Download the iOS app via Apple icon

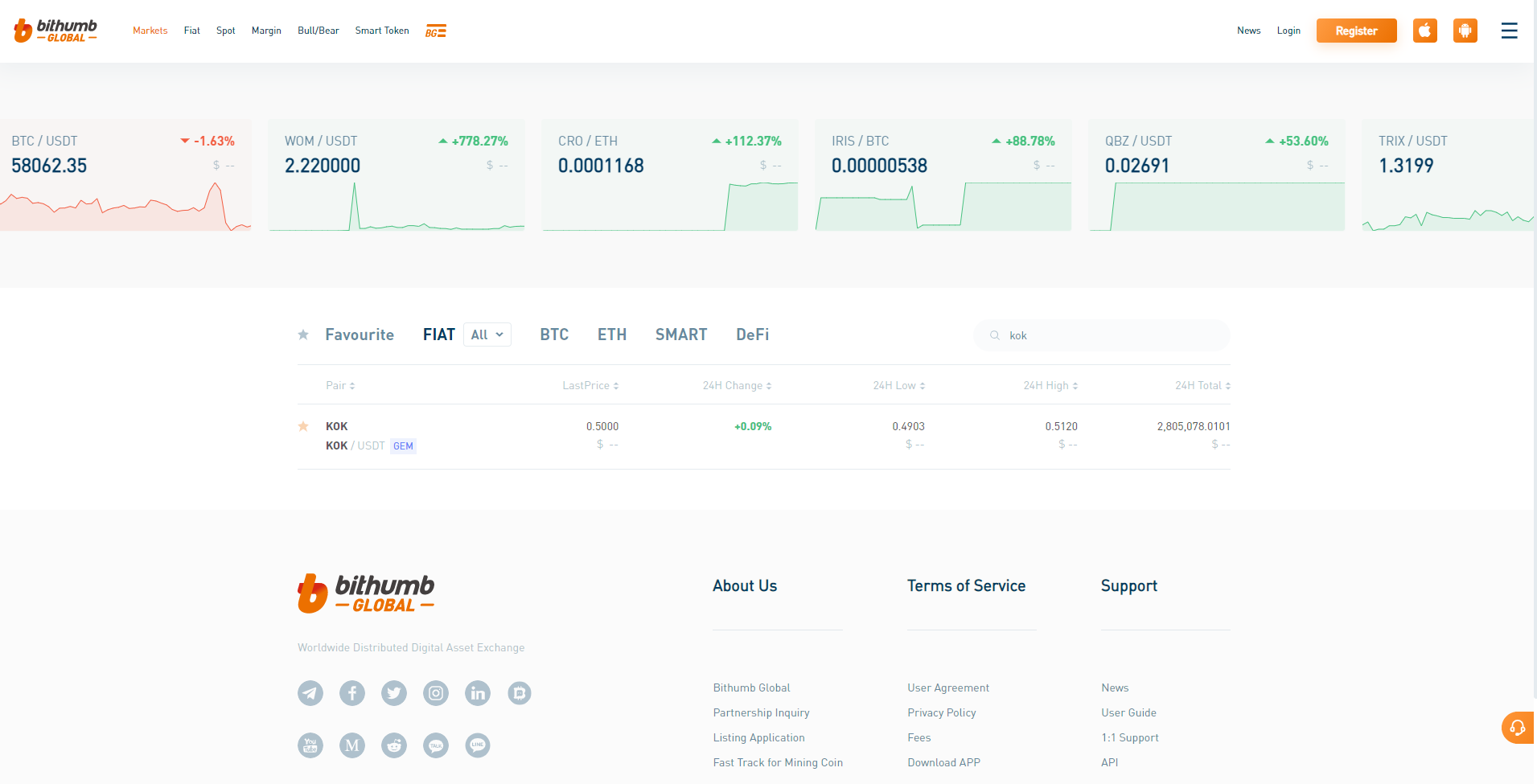[1425, 31]
